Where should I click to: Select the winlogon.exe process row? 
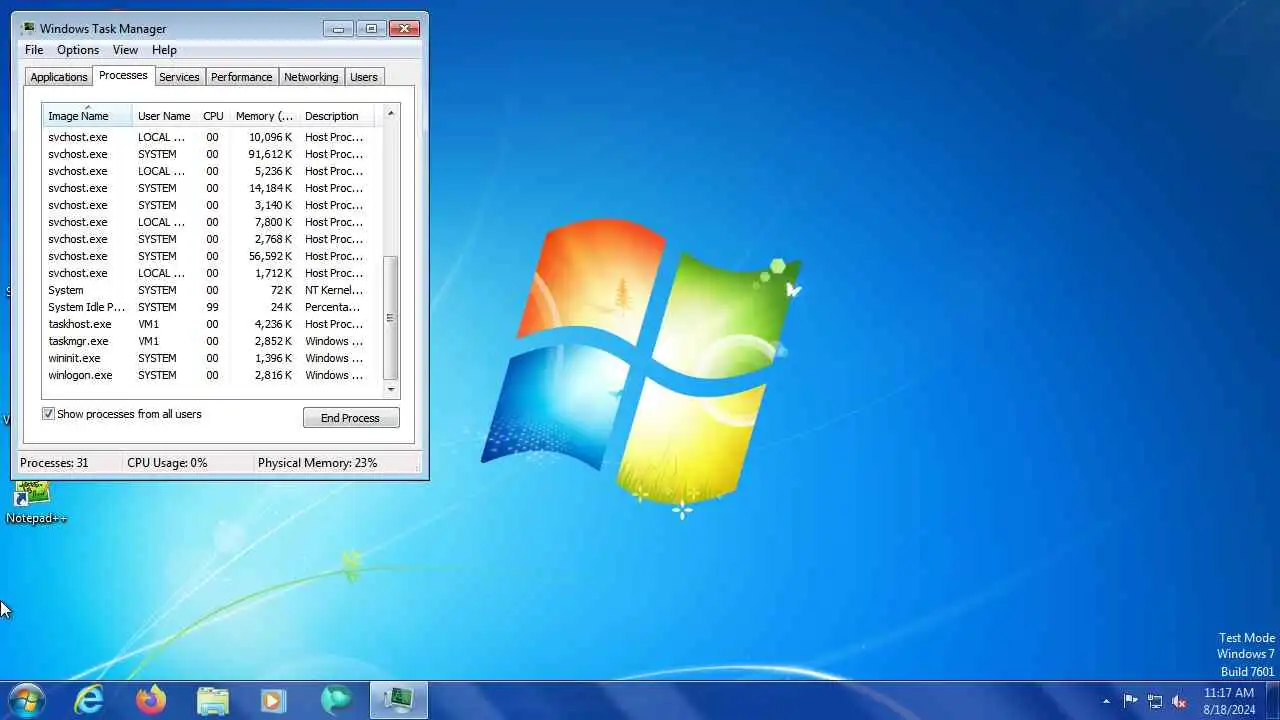tap(210, 375)
